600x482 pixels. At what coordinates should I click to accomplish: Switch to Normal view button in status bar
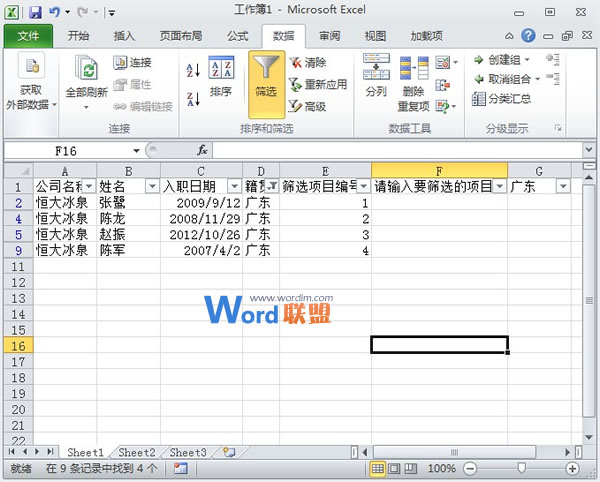coord(379,468)
